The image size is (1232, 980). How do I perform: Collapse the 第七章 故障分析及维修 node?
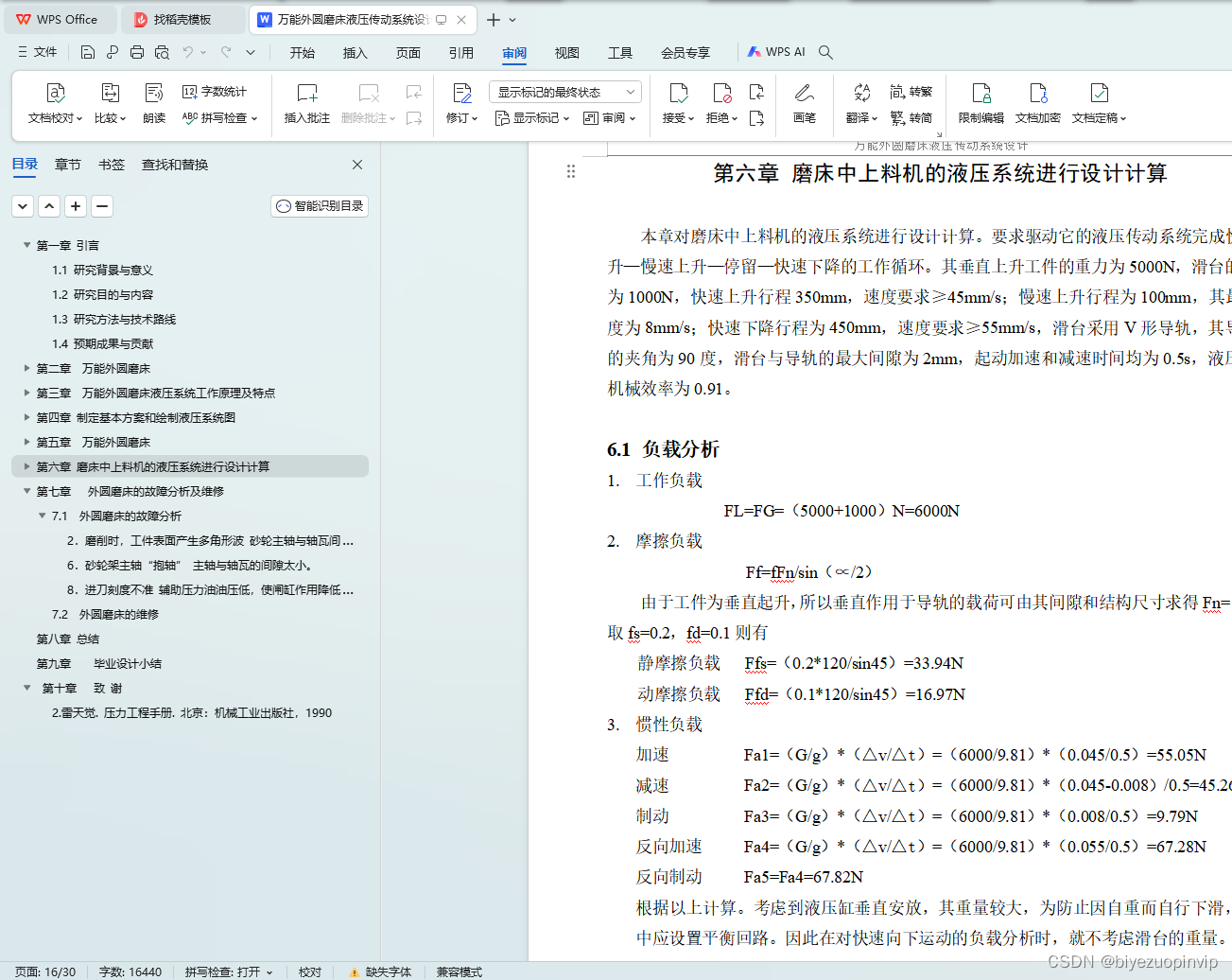[26, 491]
